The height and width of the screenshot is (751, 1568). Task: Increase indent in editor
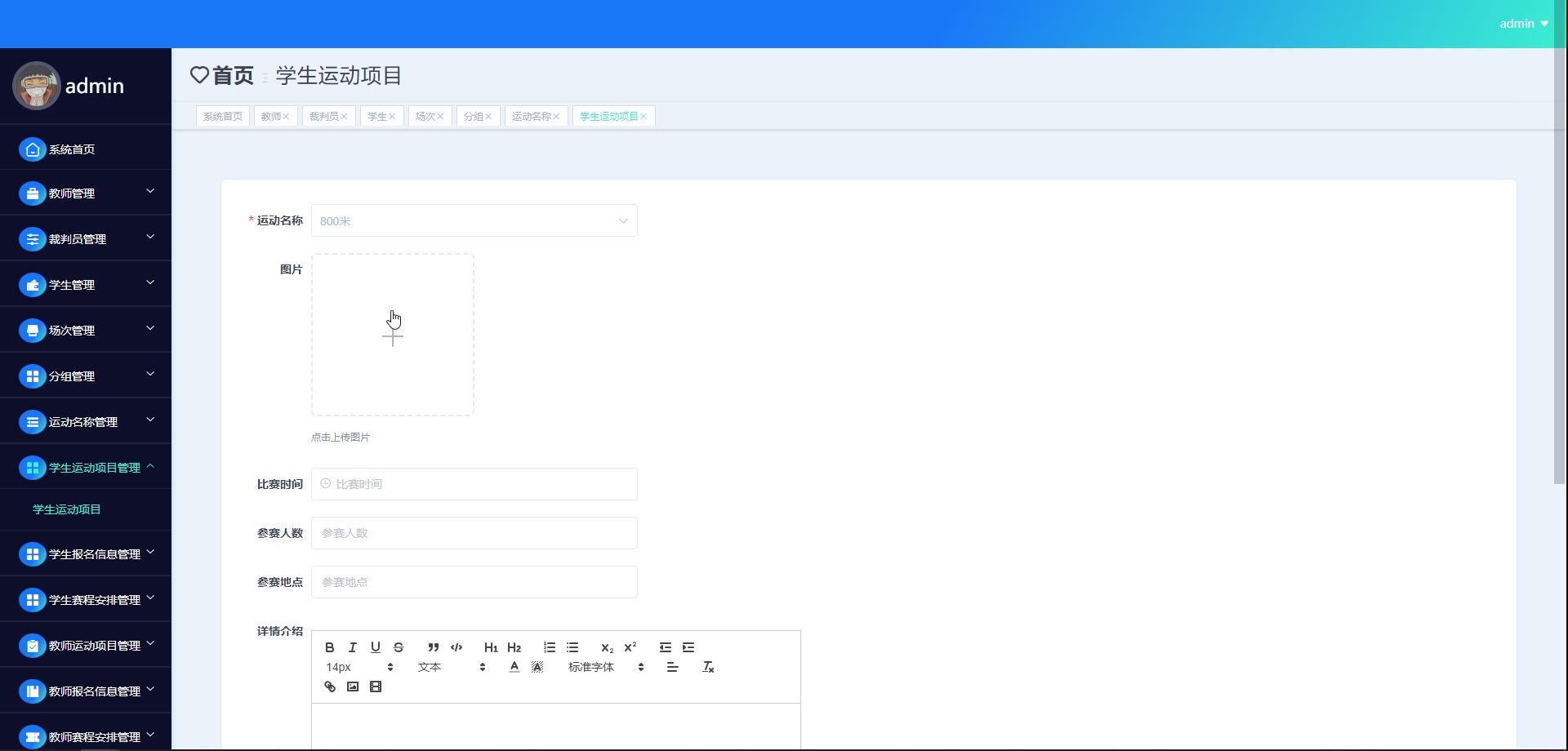click(x=688, y=647)
